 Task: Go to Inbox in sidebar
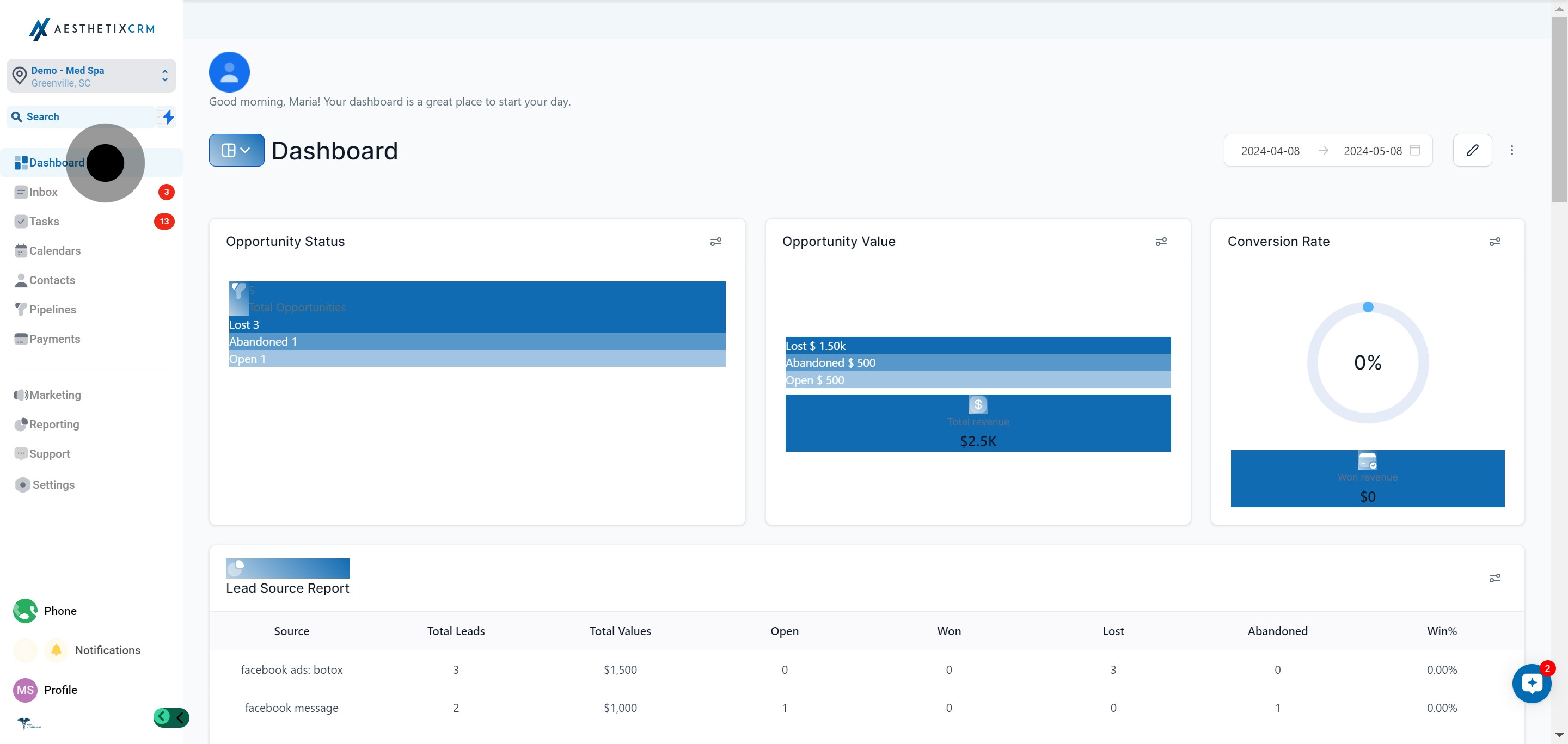tap(43, 192)
